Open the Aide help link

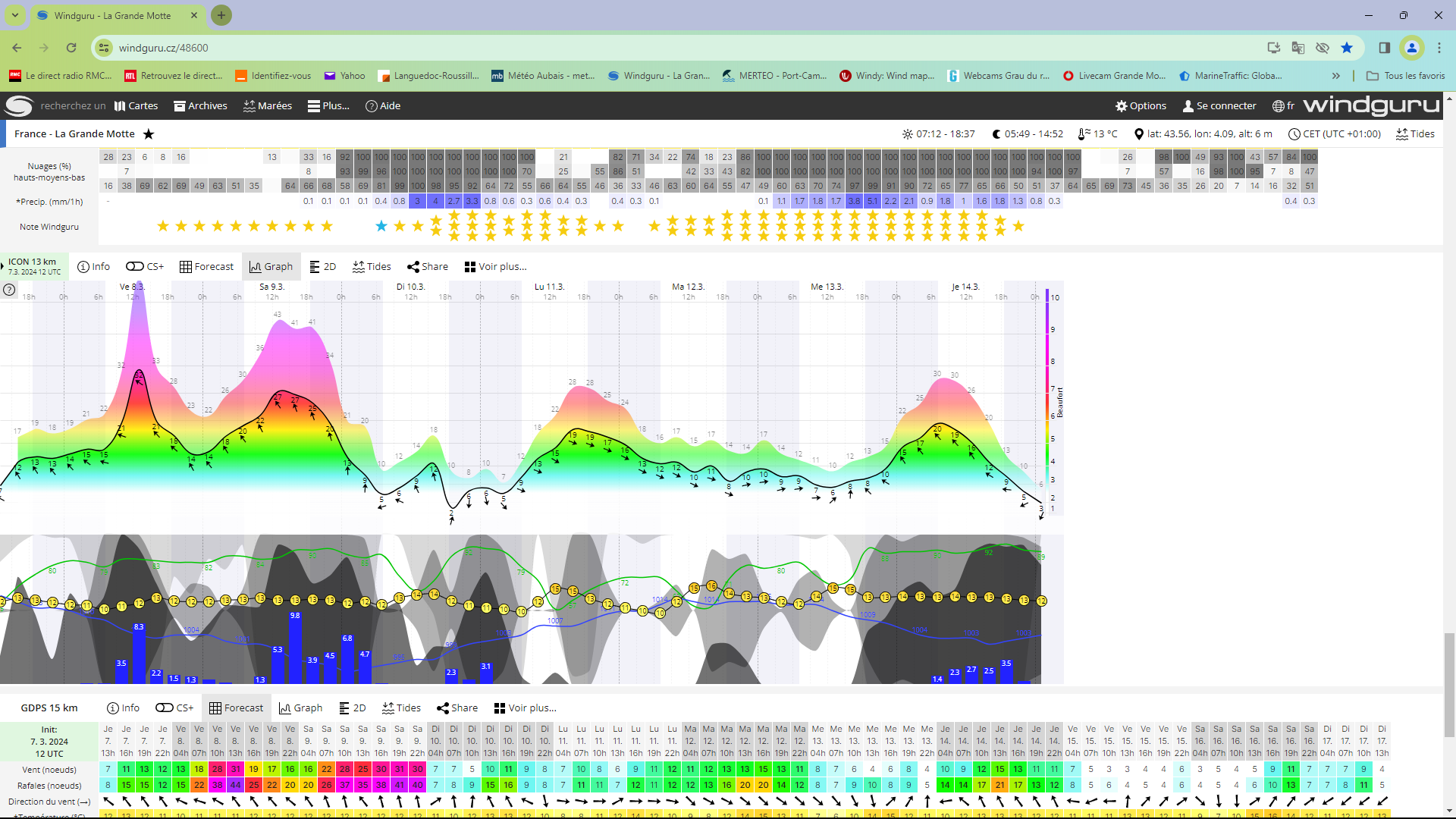383,105
